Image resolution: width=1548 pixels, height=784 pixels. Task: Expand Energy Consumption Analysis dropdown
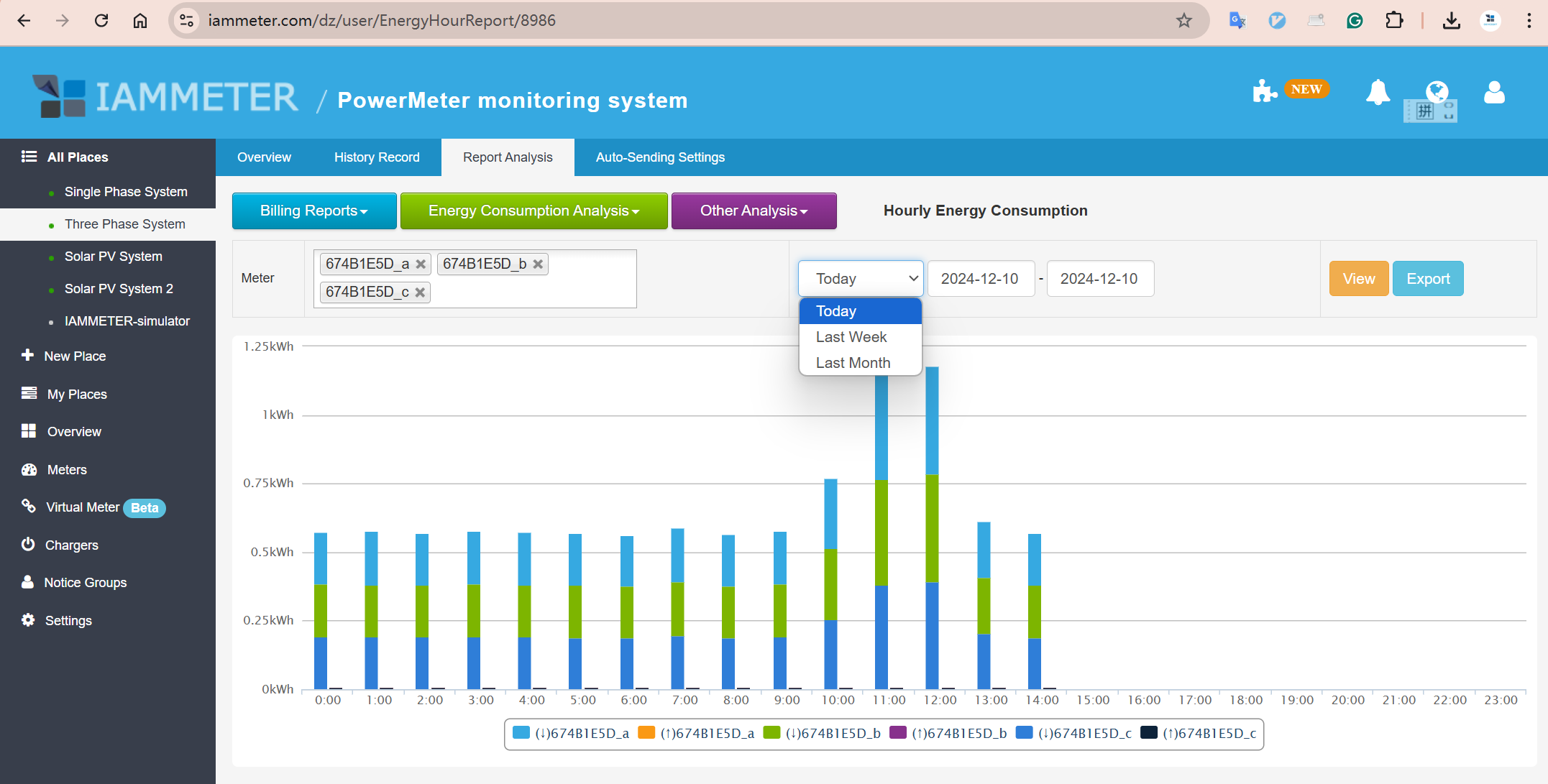pyautogui.click(x=533, y=211)
